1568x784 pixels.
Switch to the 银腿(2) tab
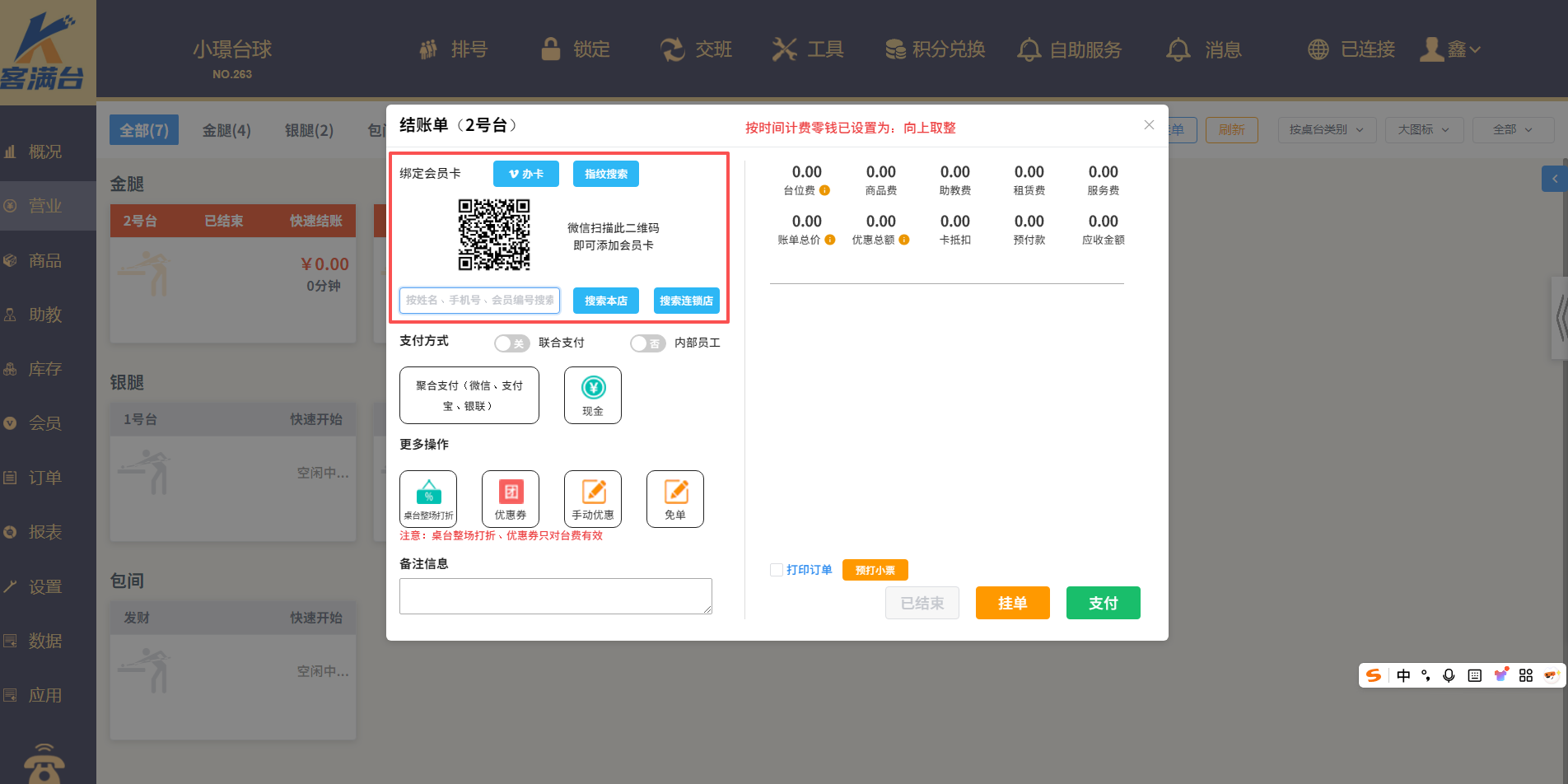[x=309, y=130]
